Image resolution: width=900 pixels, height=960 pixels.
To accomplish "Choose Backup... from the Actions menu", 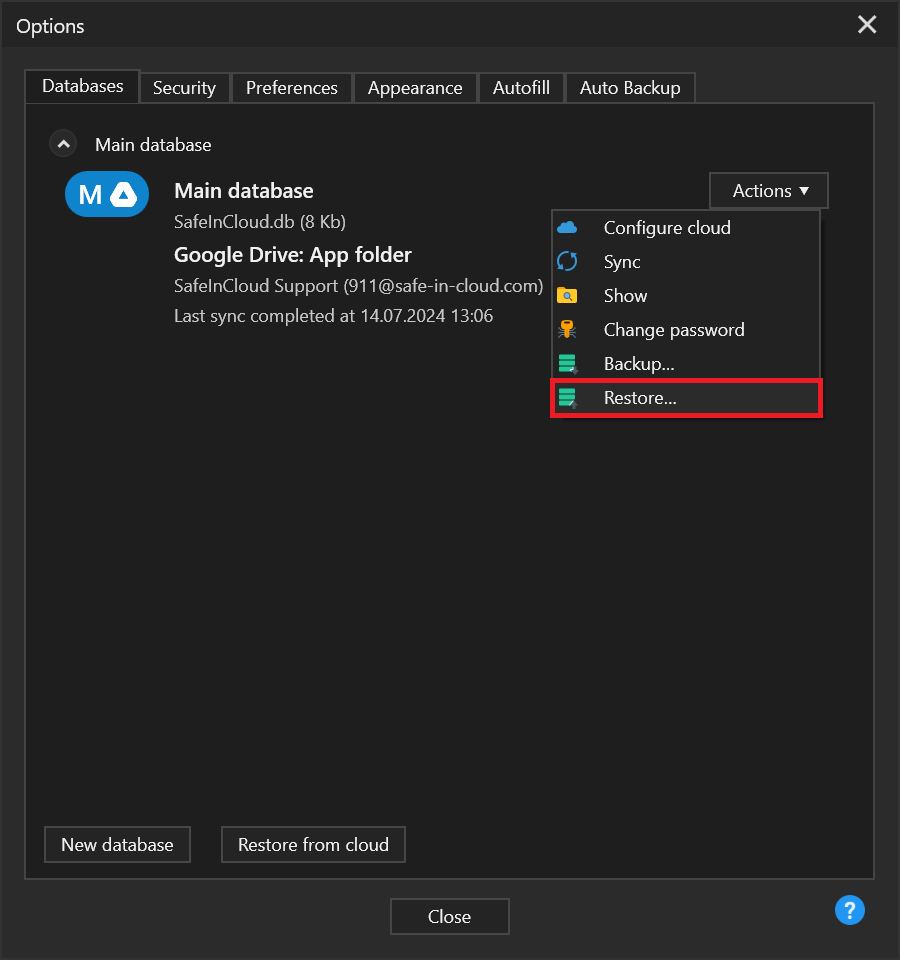I will 686,364.
